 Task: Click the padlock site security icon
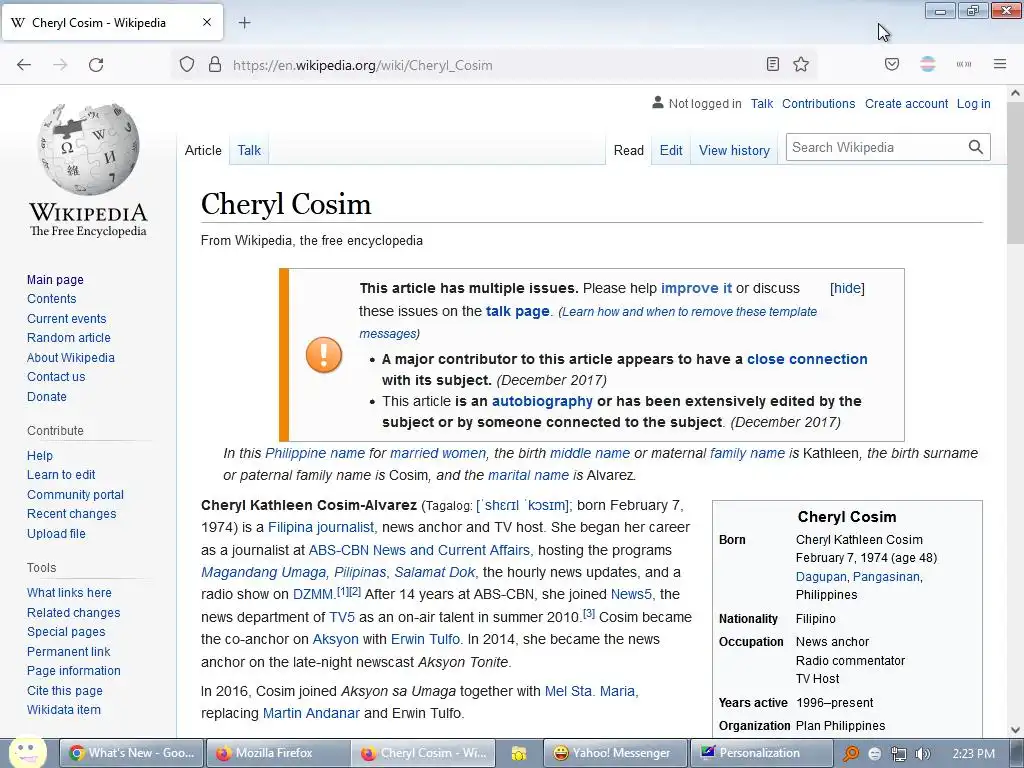pos(215,65)
